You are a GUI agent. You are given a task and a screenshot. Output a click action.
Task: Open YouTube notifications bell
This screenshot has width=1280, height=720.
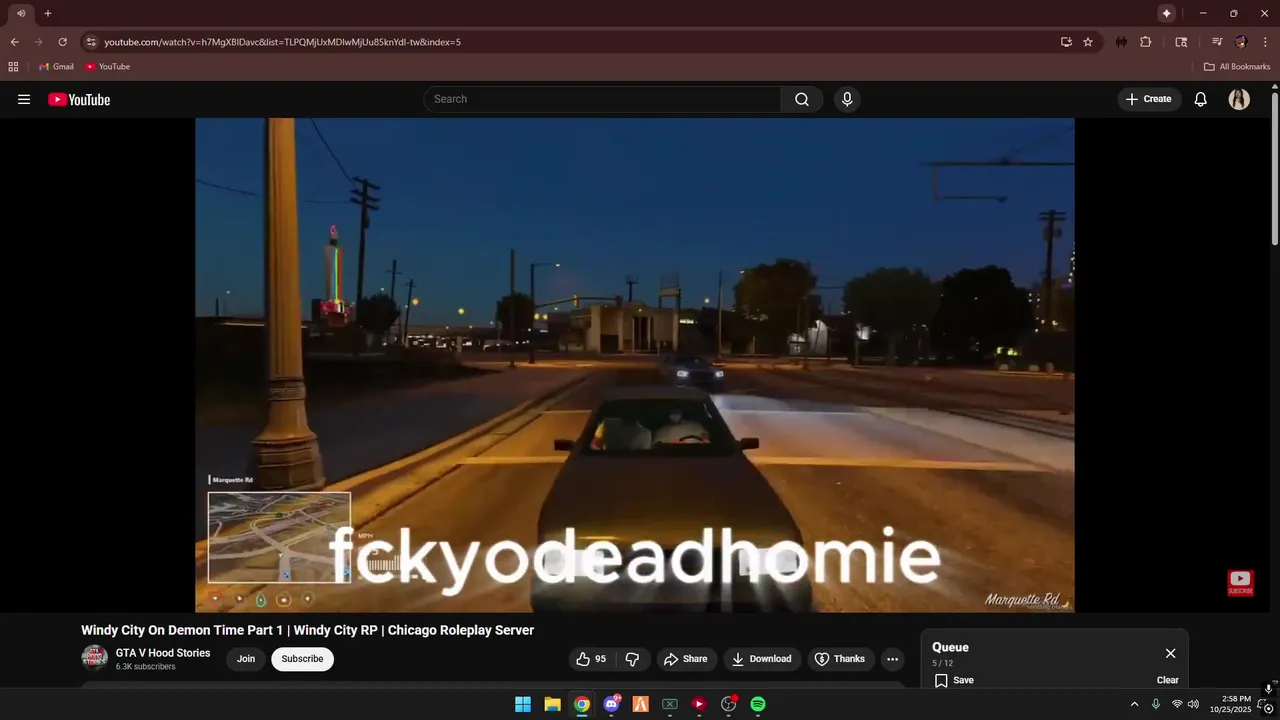[1201, 99]
